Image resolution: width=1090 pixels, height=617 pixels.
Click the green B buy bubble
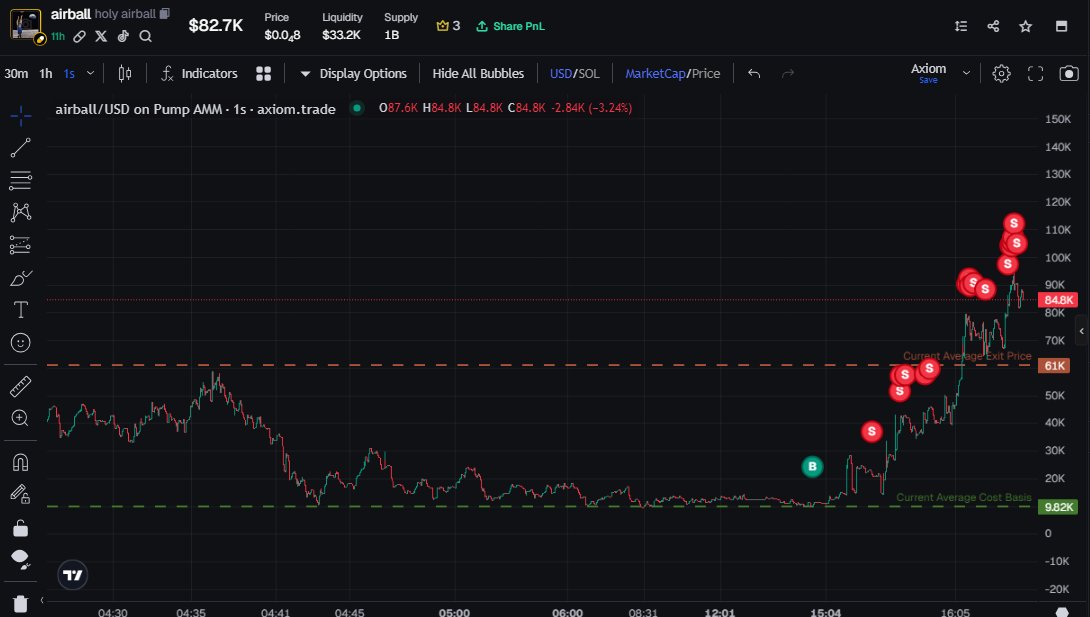812,467
